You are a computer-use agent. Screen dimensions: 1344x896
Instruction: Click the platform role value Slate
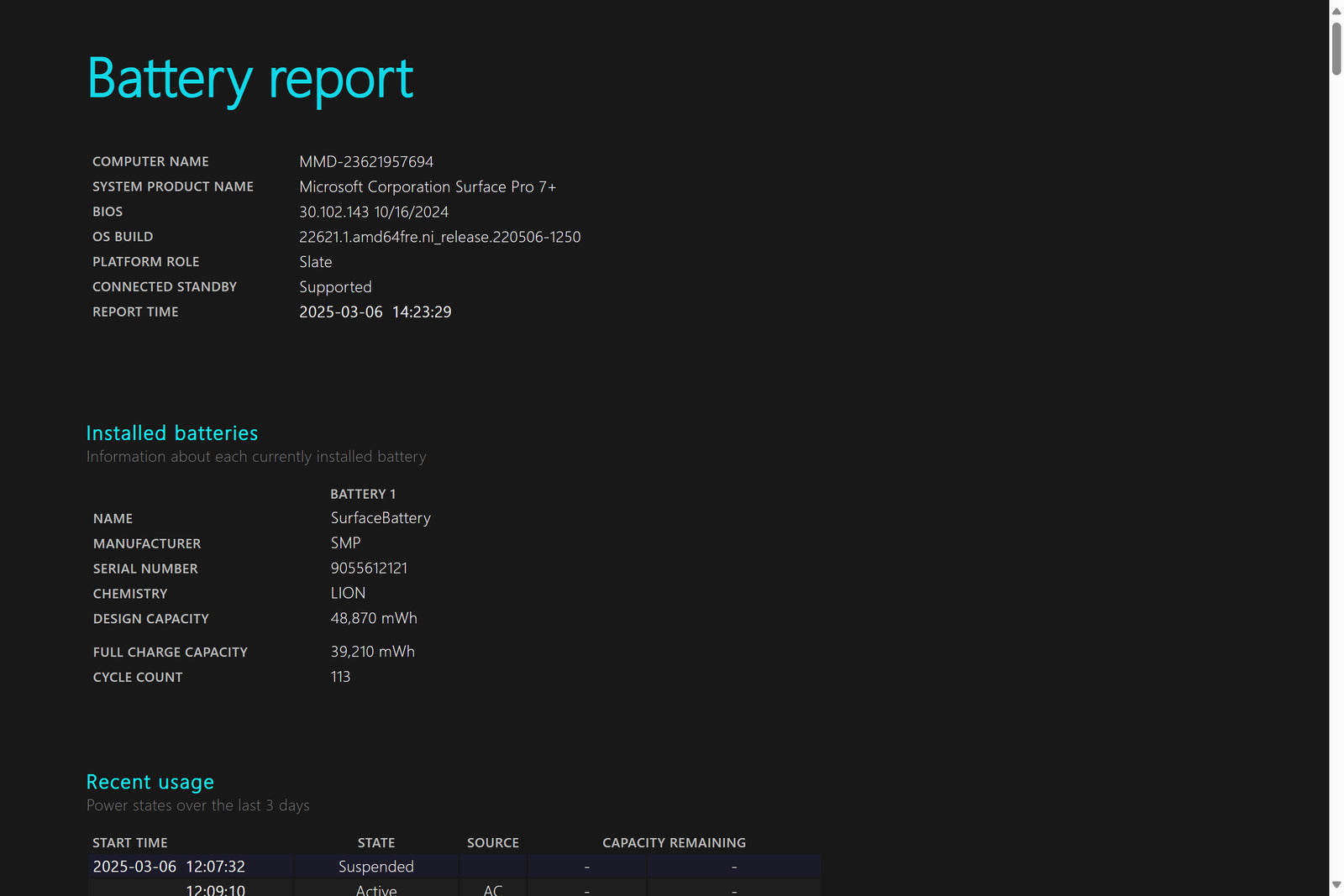pos(316,262)
